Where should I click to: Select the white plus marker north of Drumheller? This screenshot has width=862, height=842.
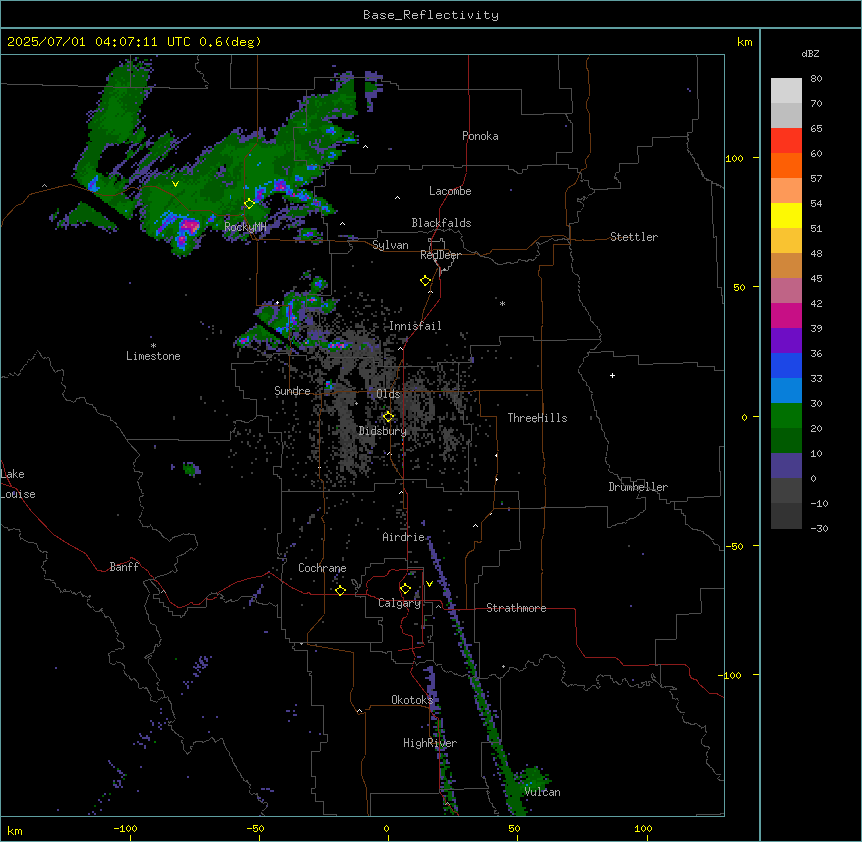pyautogui.click(x=612, y=375)
